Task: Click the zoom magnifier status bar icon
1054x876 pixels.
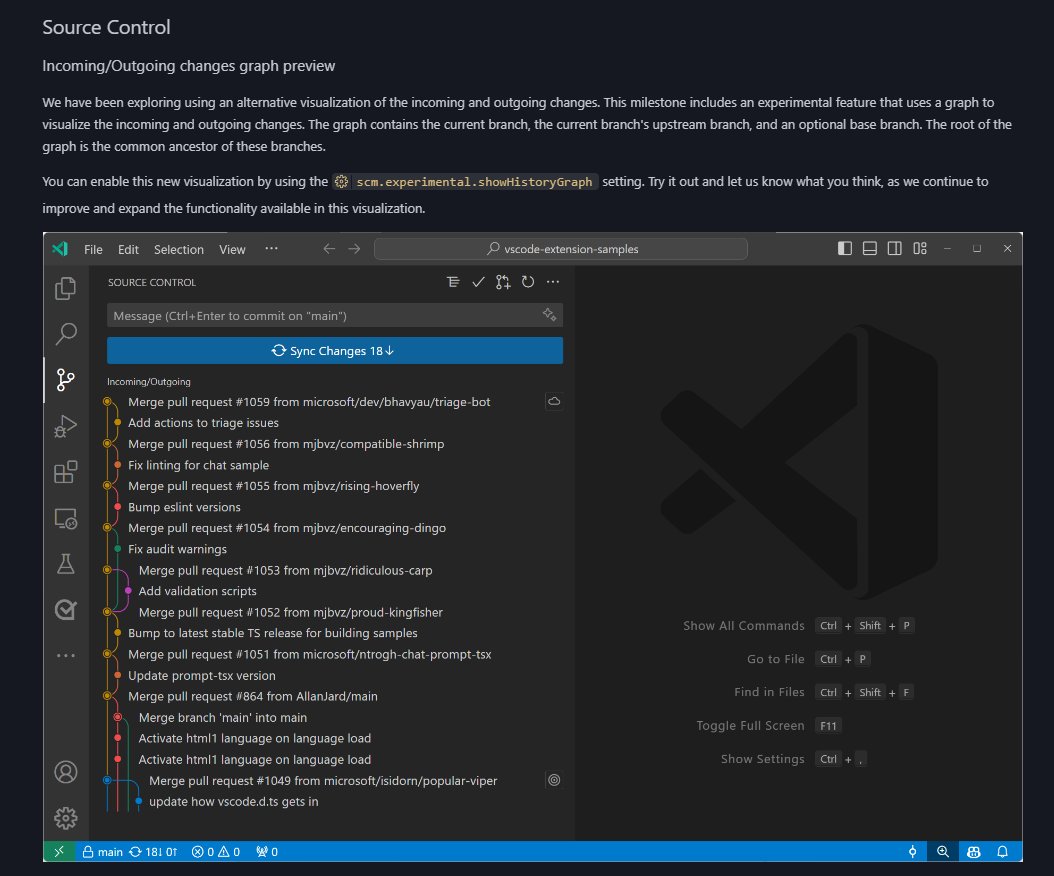Action: point(943,852)
